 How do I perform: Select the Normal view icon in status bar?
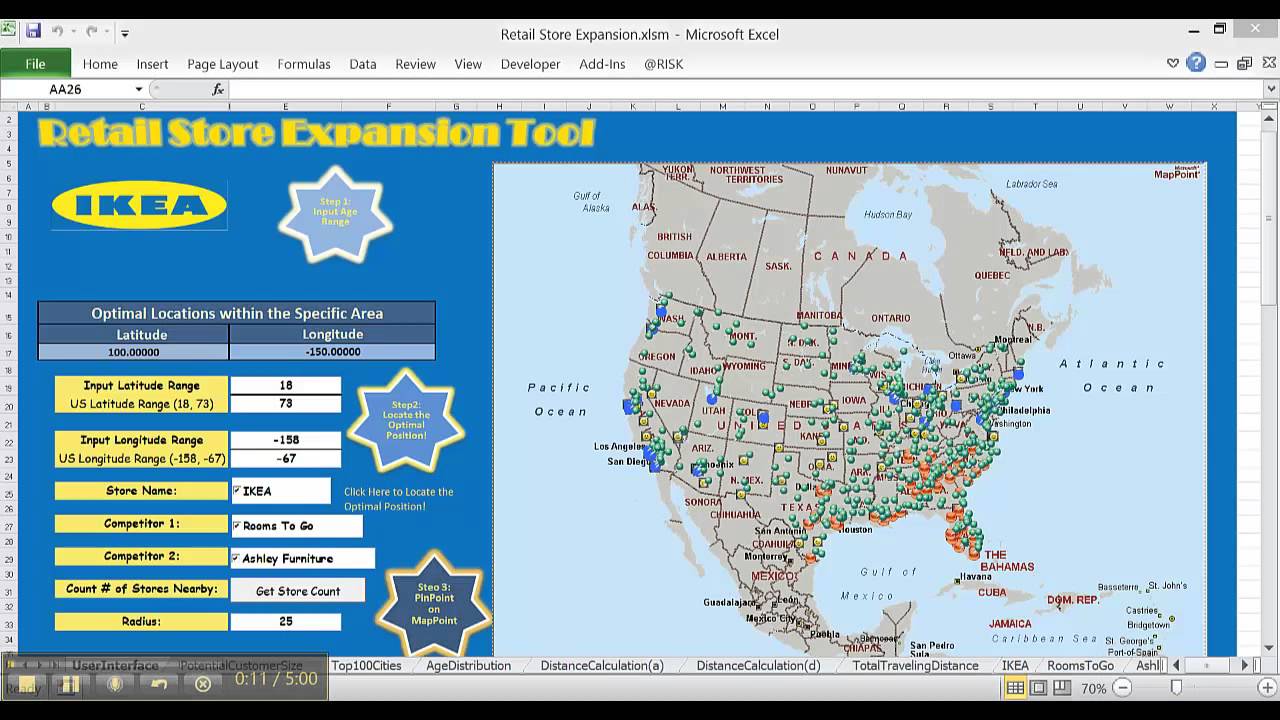[1015, 688]
